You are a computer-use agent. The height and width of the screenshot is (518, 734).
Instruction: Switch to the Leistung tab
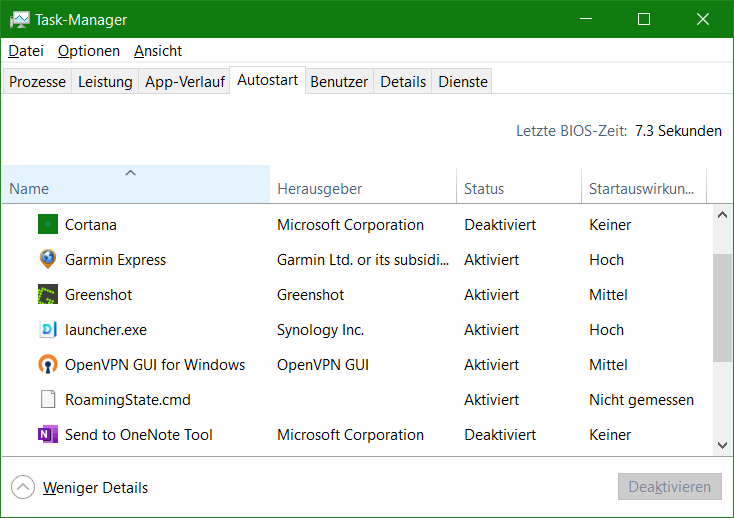tap(105, 81)
